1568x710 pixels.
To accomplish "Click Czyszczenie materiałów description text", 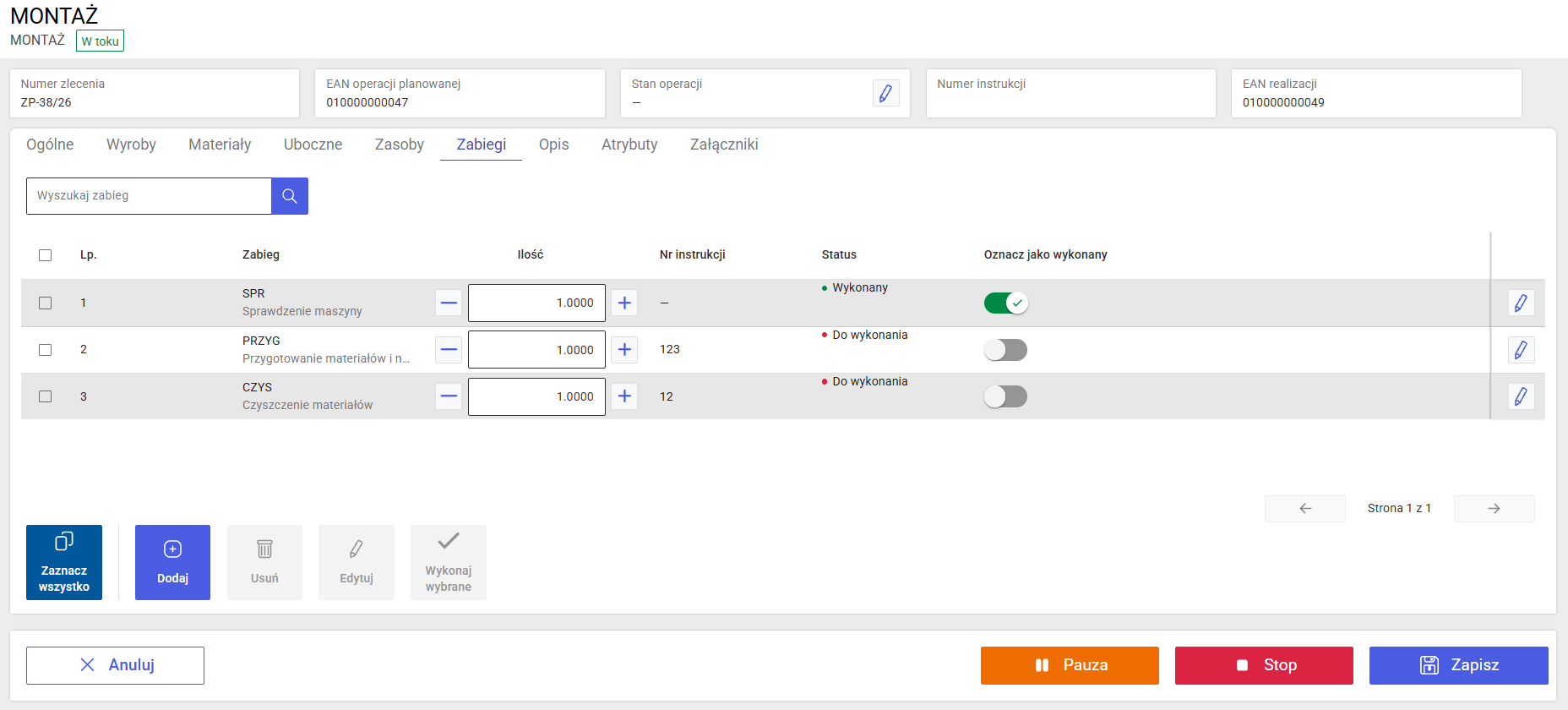I will [x=308, y=405].
